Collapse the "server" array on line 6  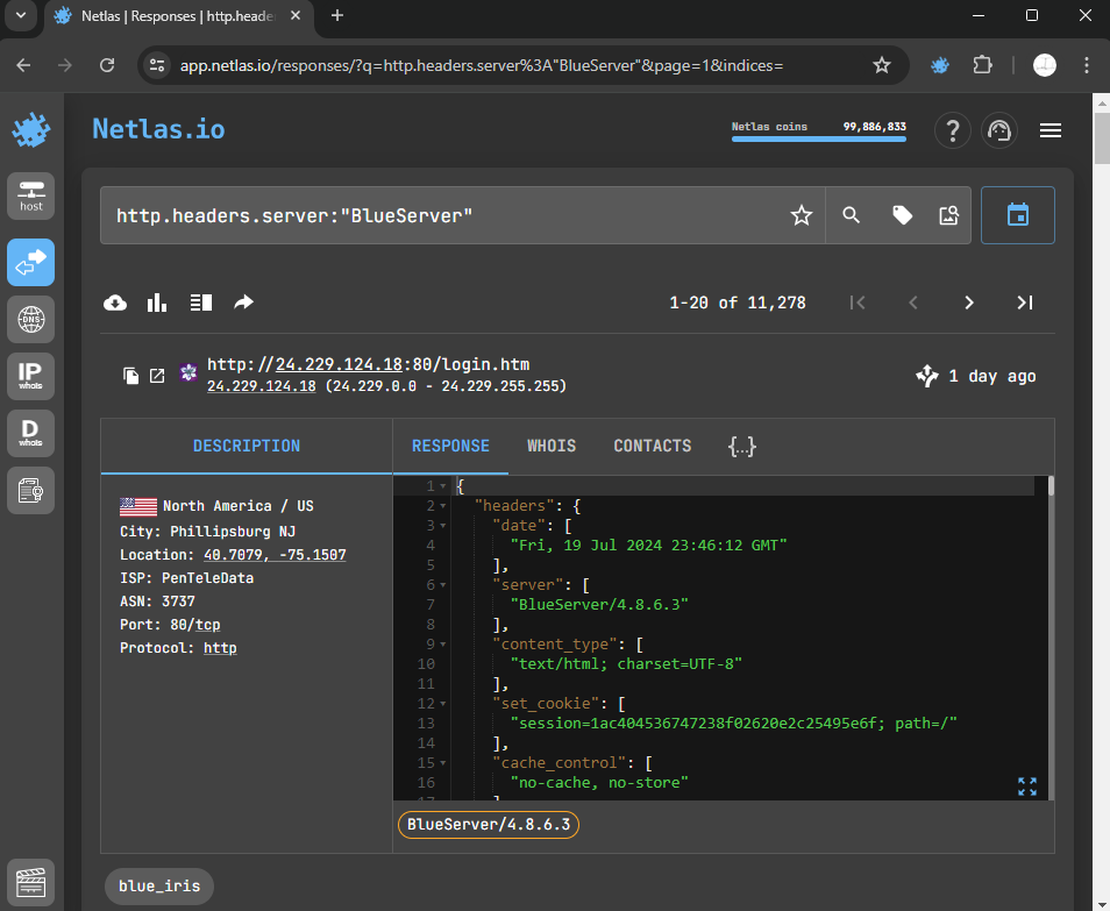443,586
